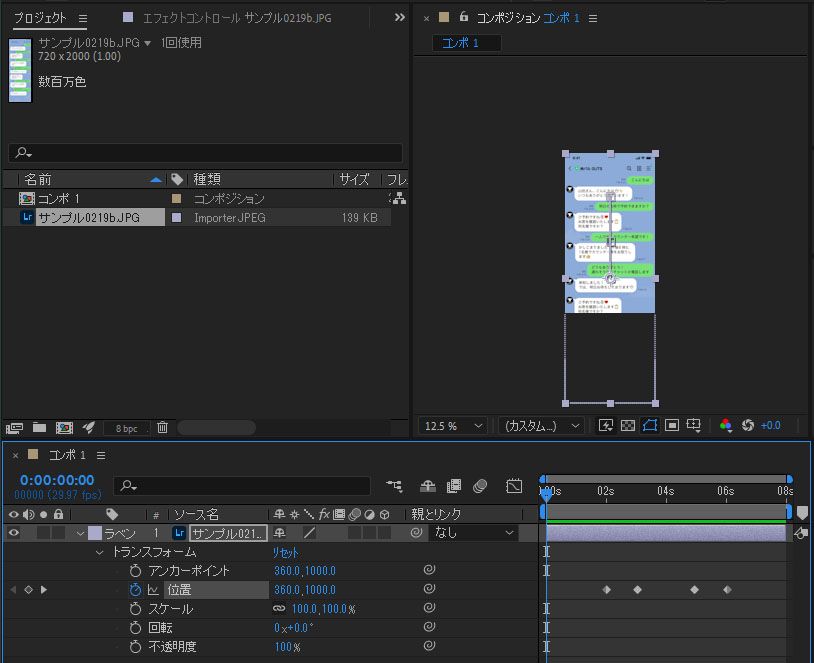Image resolution: width=814 pixels, height=663 pixels.
Task: Click the reset exposure icon in viewer
Action: pos(748,426)
